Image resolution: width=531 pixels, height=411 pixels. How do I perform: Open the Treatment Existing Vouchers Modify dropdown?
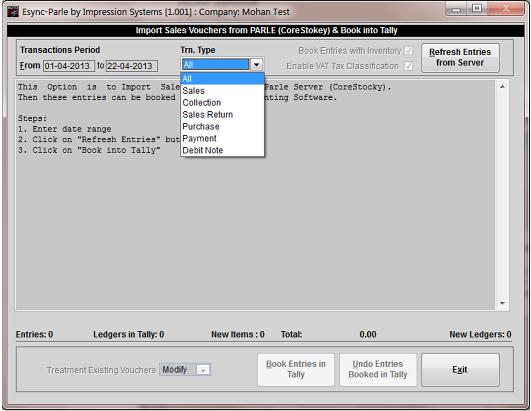point(203,370)
